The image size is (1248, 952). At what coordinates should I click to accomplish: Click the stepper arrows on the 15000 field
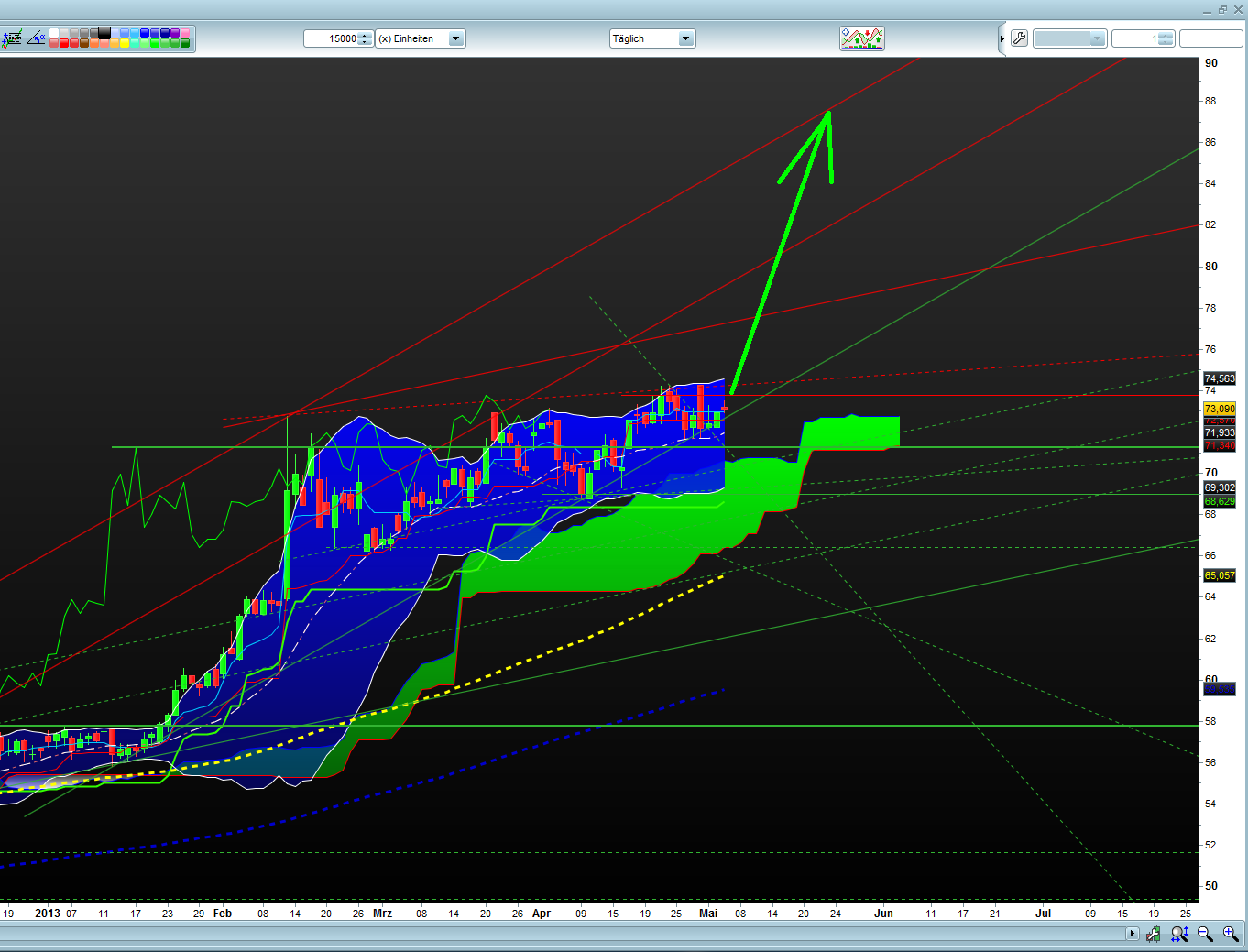tap(366, 38)
